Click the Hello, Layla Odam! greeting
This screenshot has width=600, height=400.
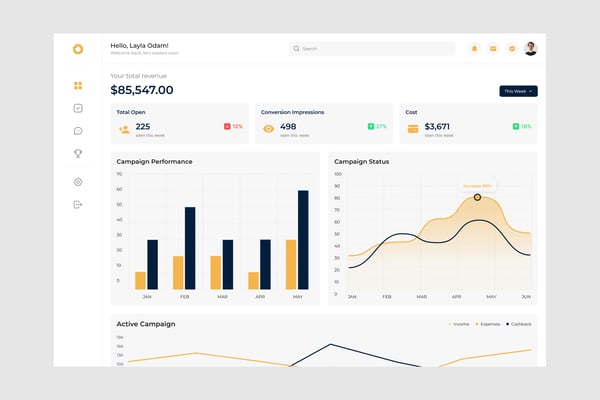[x=139, y=46]
